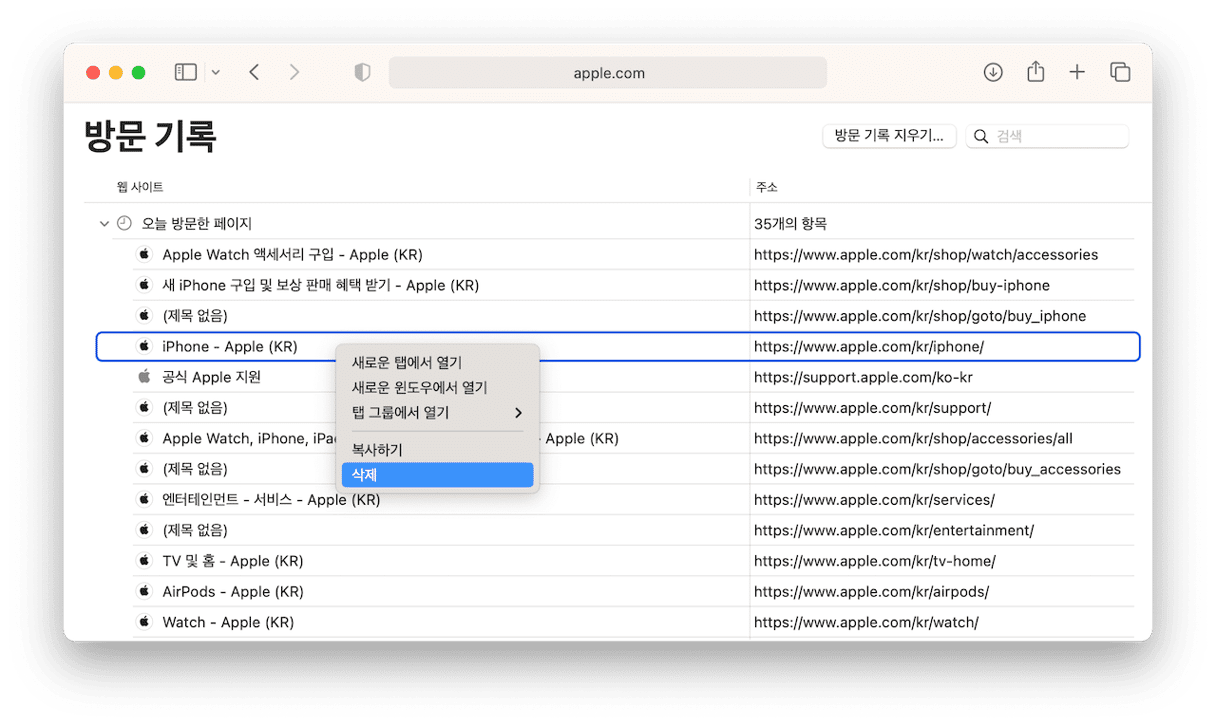The width and height of the screenshot is (1216, 725).
Task: Choose 새로운 탭에서 열기 menu item
Action: 437,362
